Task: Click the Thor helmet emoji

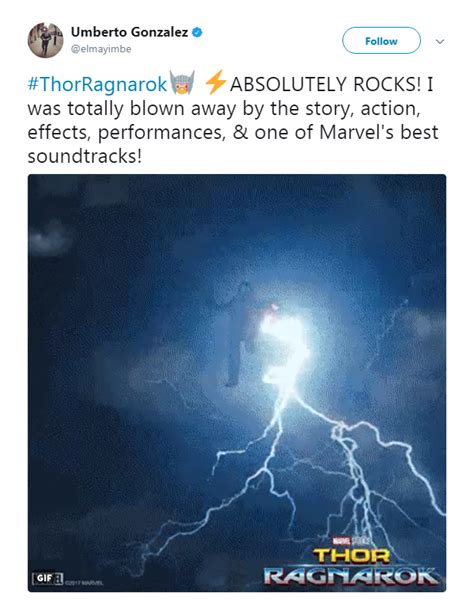Action: [x=182, y=83]
